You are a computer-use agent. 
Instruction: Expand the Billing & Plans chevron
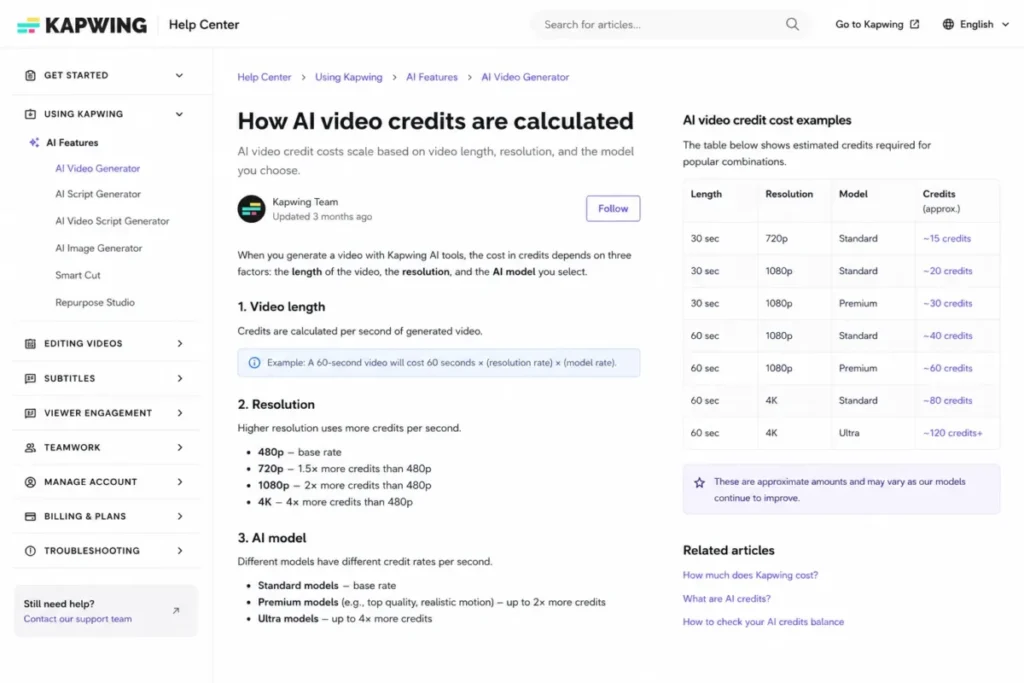click(180, 516)
